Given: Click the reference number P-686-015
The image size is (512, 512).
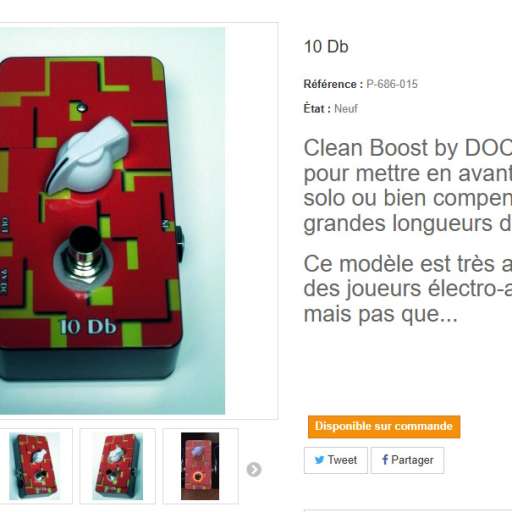Looking at the screenshot, I should point(392,84).
